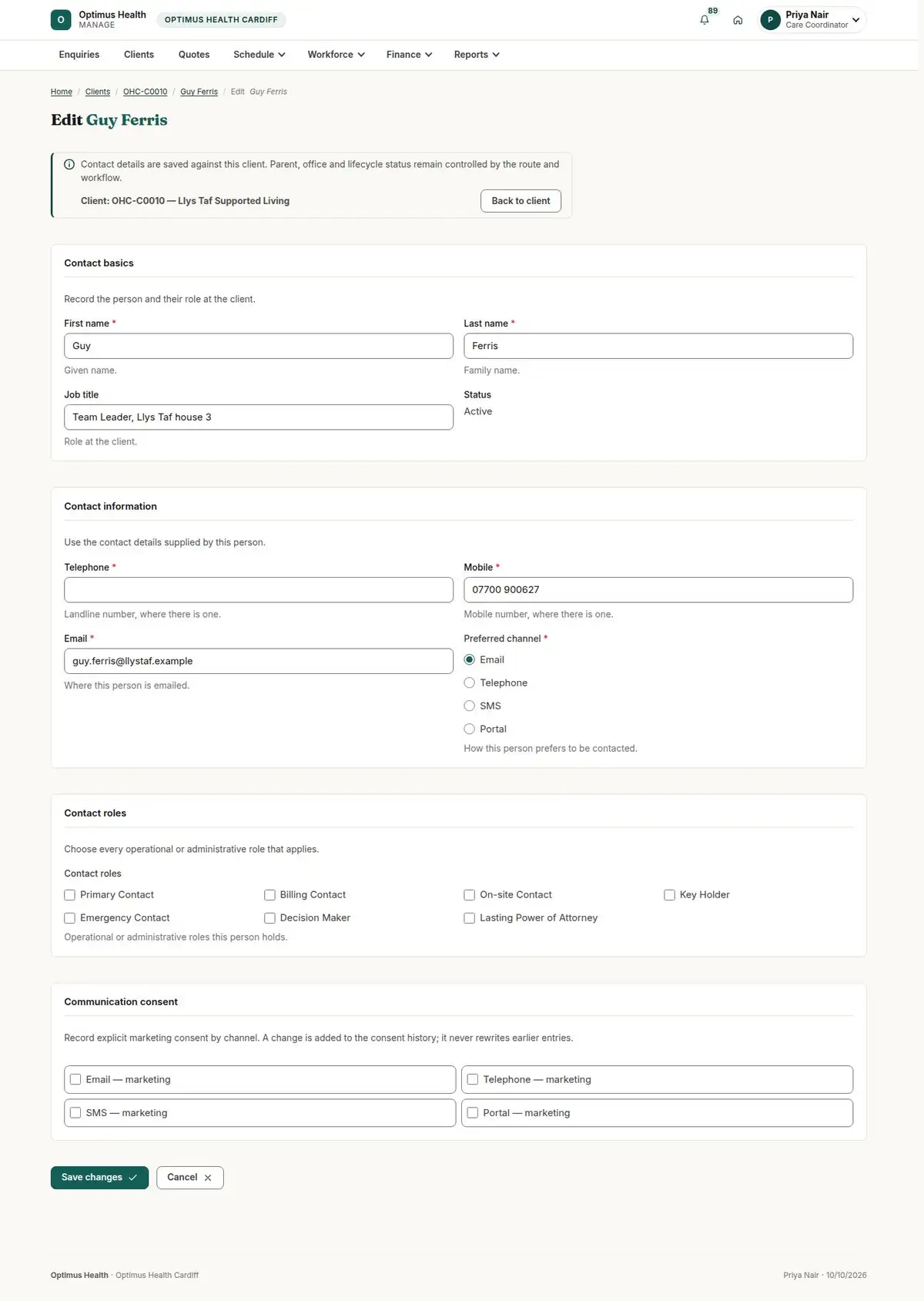Screen dimensions: 924x1301
Task: Click Priya Nair's avatar icon
Action: [770, 20]
